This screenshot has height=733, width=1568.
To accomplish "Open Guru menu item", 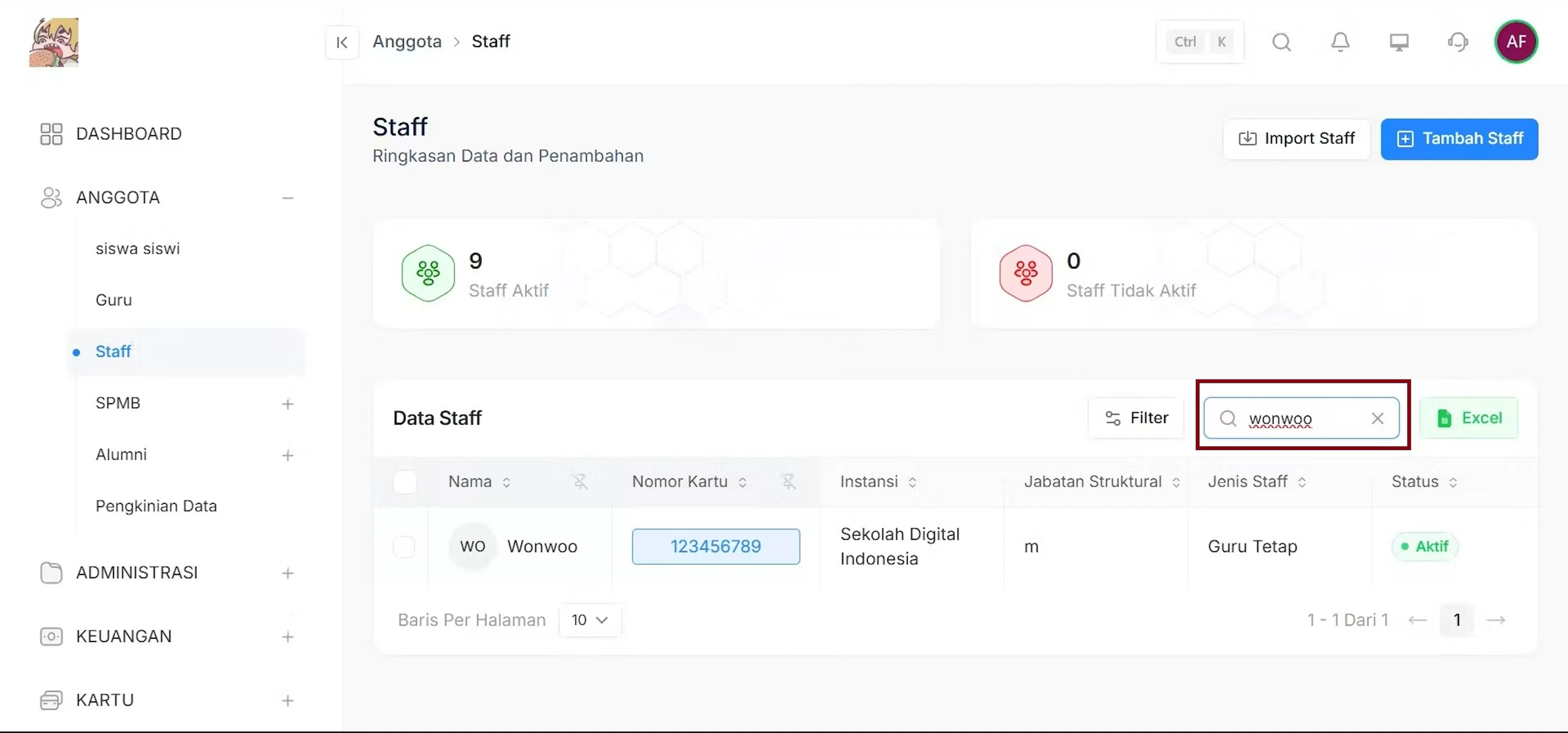I will pyautogui.click(x=114, y=300).
